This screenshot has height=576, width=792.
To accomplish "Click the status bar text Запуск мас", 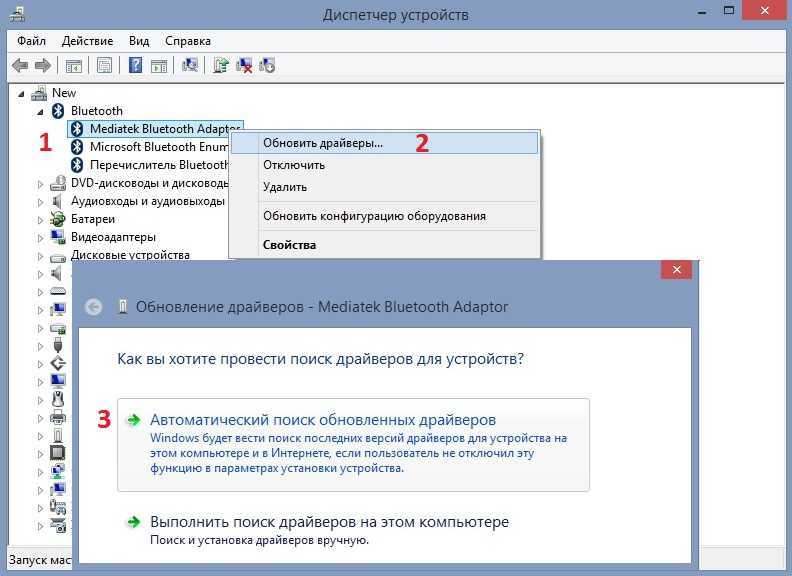I will click(x=39, y=560).
